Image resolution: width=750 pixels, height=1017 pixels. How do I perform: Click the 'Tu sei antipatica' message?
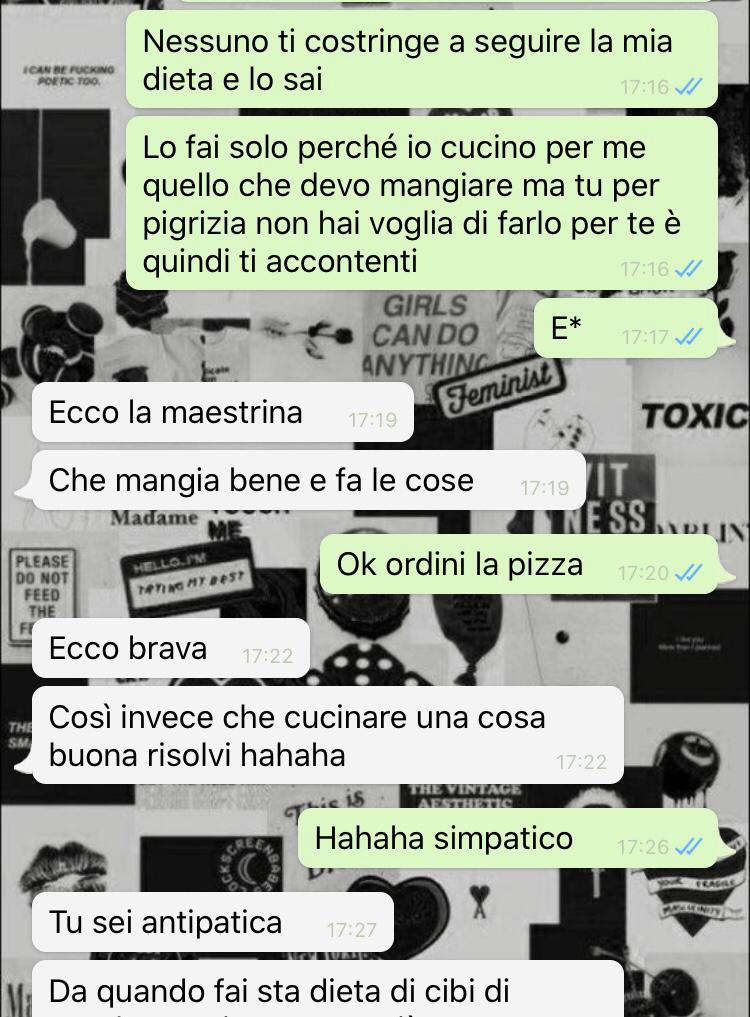(x=213, y=923)
